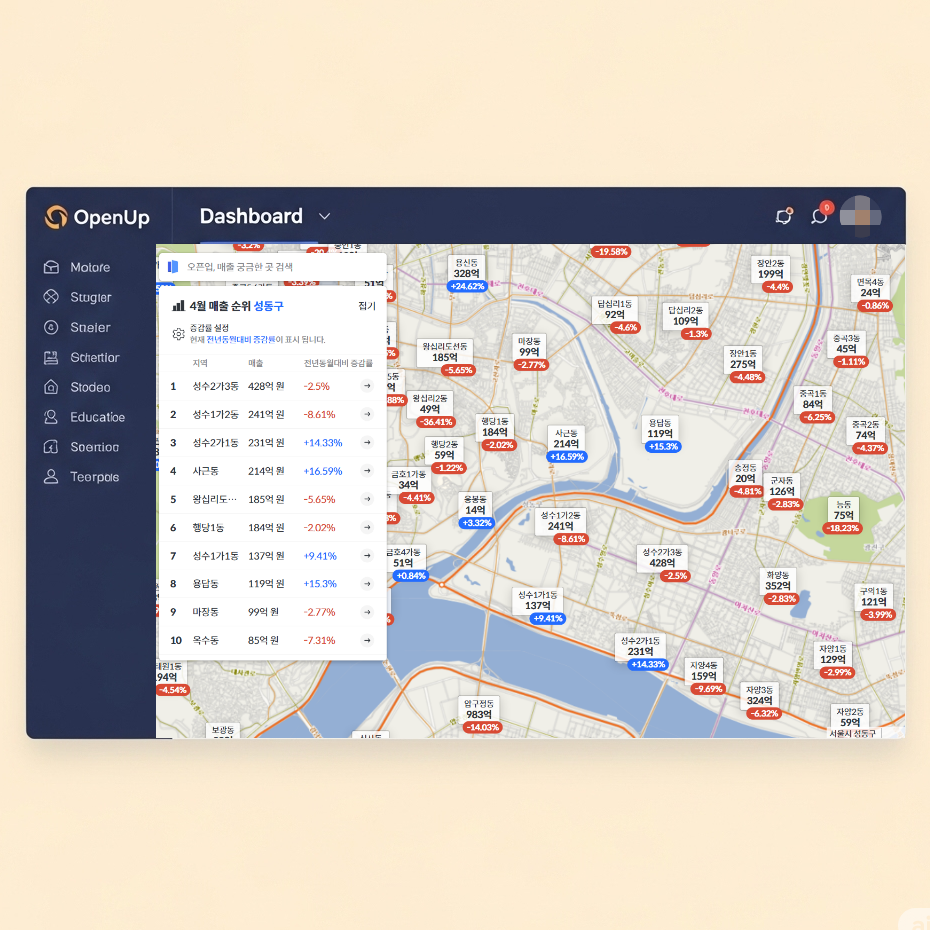Open details arrow for 왕십리도 row

click(367, 499)
